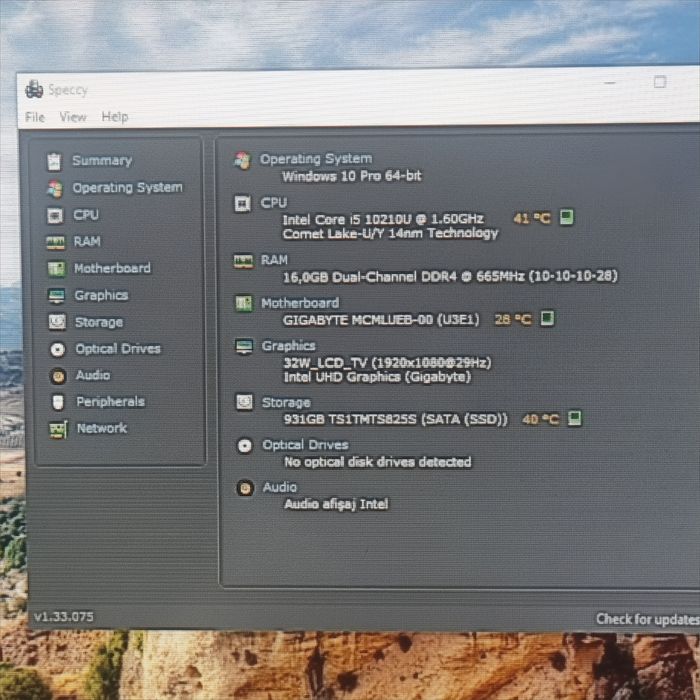
Task: Open Audio heading link in summary panel
Action: 279,487
